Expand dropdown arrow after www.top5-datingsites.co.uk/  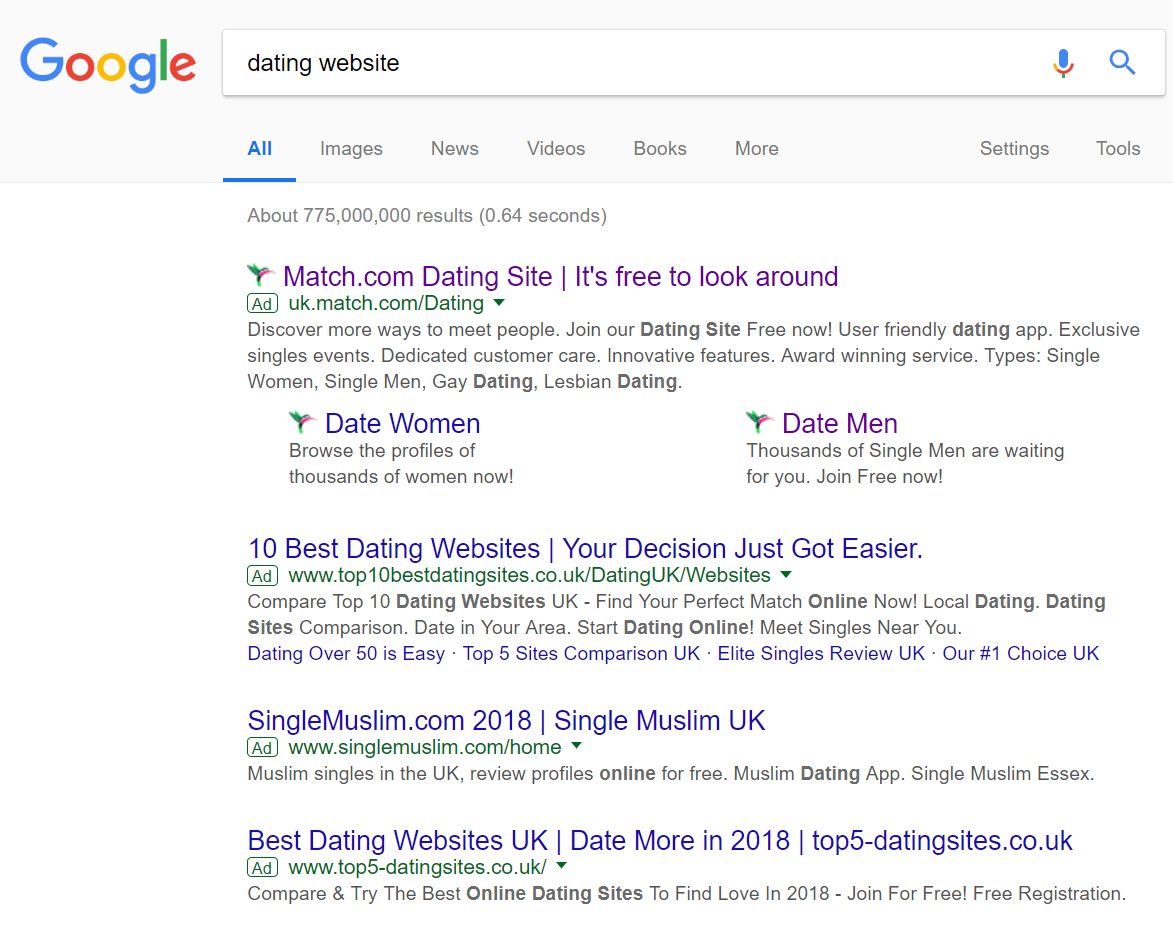(x=562, y=866)
